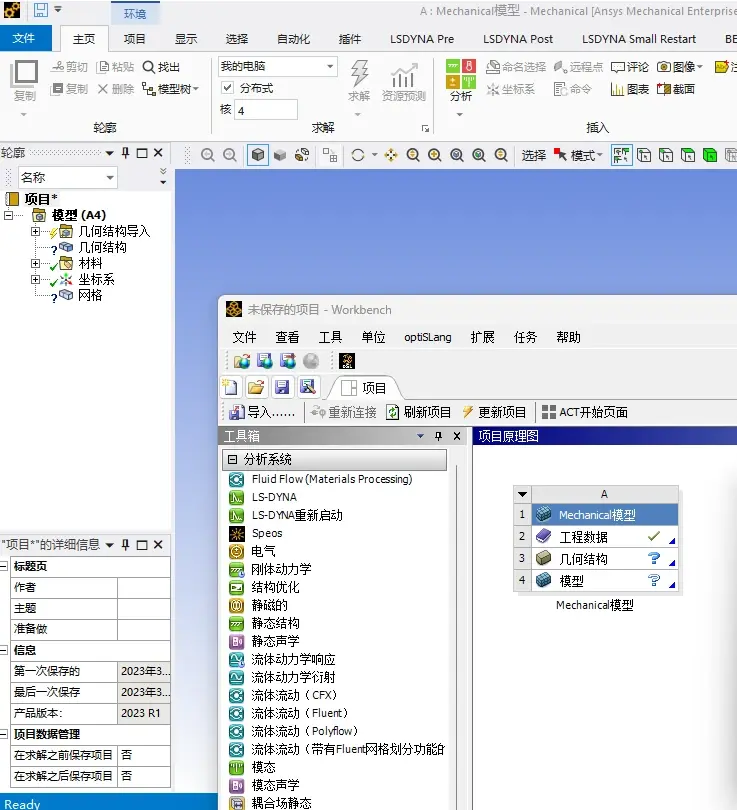This screenshot has width=737, height=810.
Task: Click the Open folder icon in Workbench
Action: click(256, 387)
